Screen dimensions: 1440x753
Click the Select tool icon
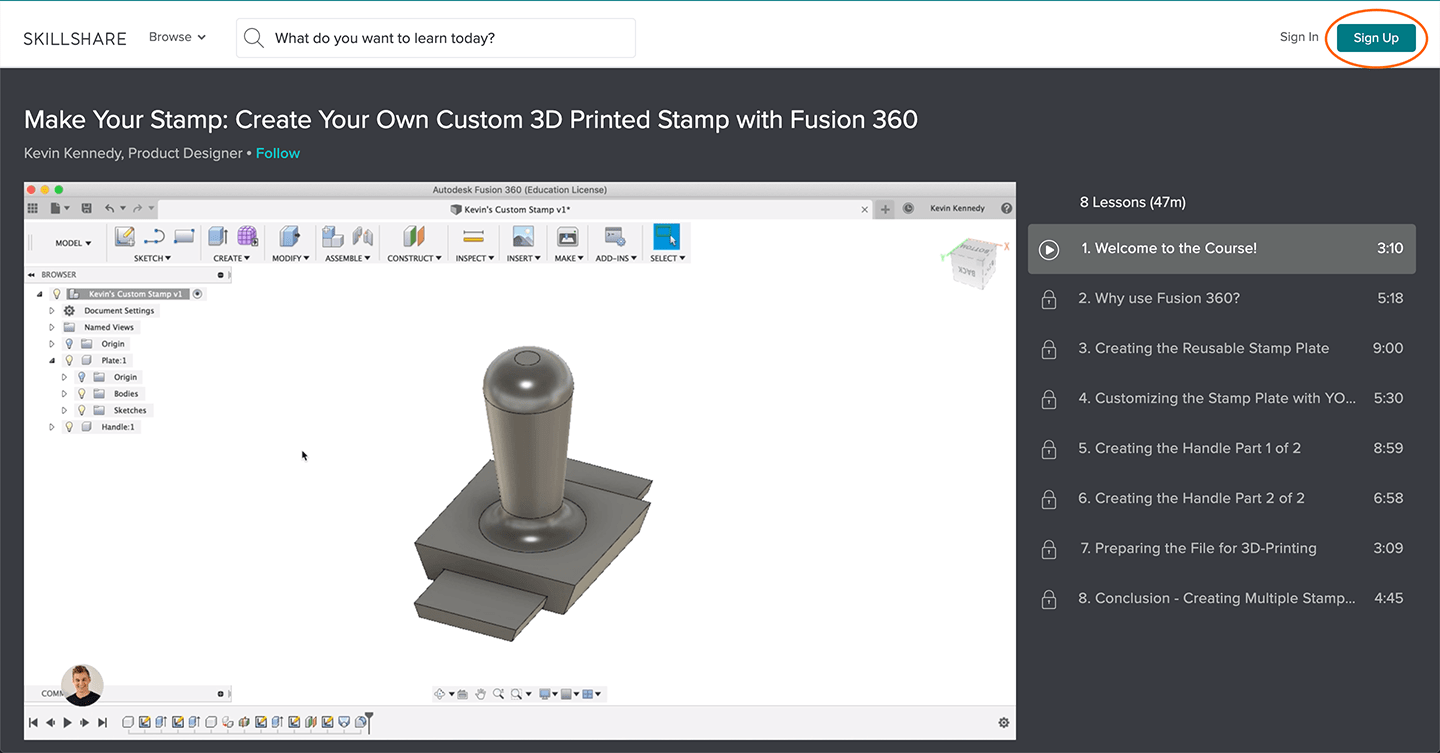[x=666, y=237]
